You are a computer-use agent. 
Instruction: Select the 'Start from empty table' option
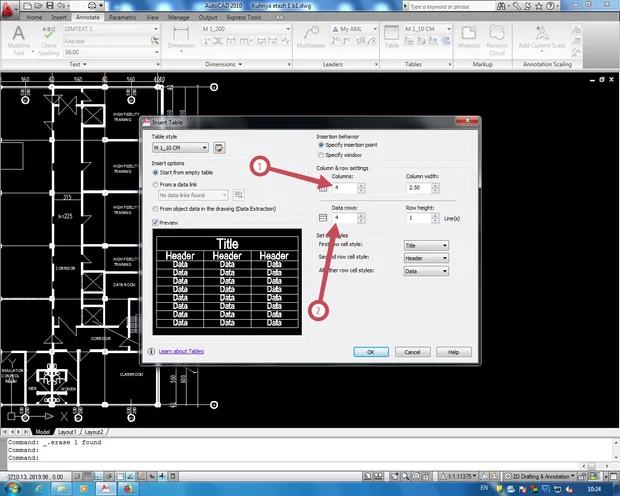tap(156, 172)
